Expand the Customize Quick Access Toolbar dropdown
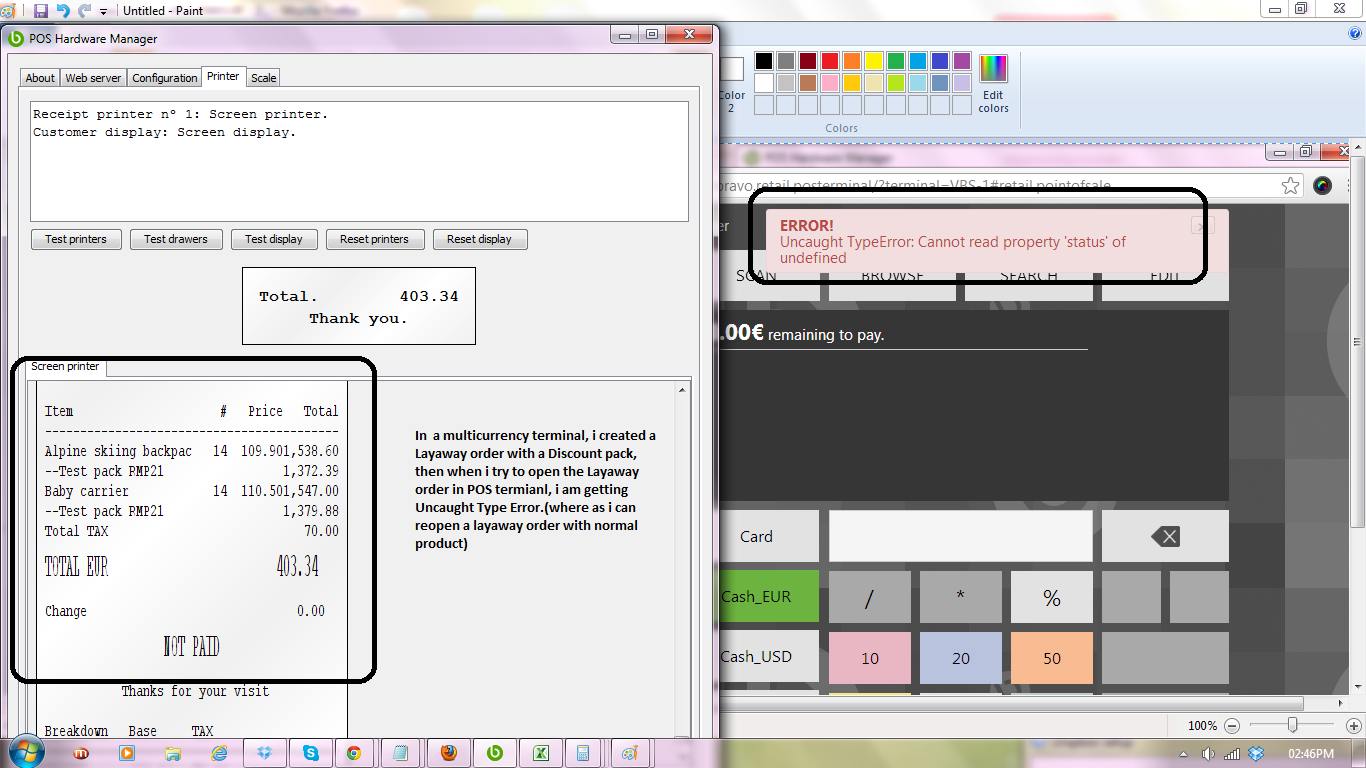1366x768 pixels. pyautogui.click(x=104, y=12)
